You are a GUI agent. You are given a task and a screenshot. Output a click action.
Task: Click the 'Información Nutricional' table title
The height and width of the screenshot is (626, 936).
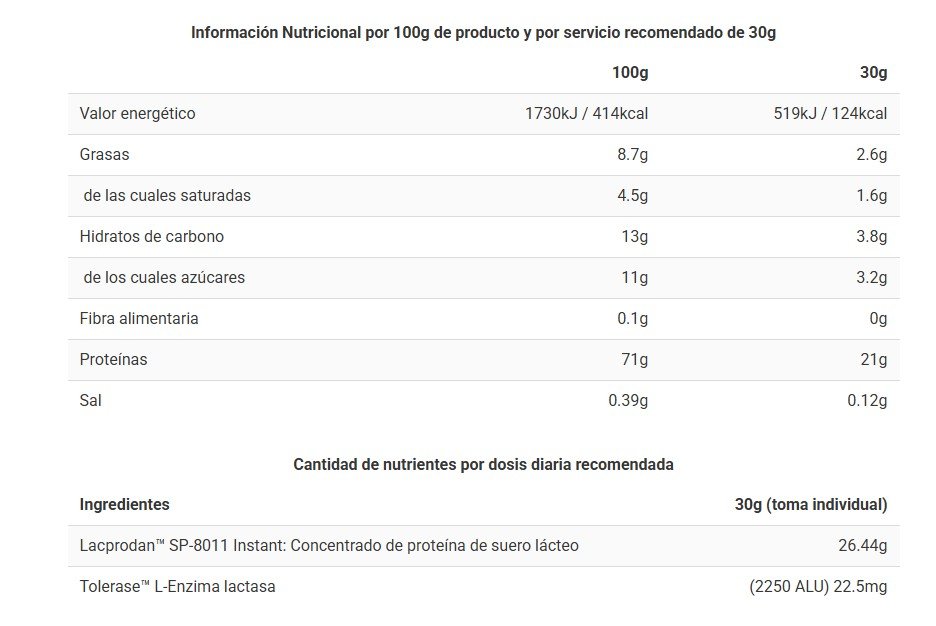coord(483,32)
